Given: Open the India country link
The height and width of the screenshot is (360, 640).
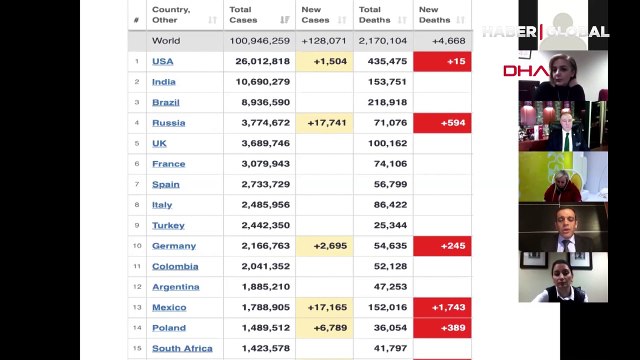Looking at the screenshot, I should click(164, 82).
